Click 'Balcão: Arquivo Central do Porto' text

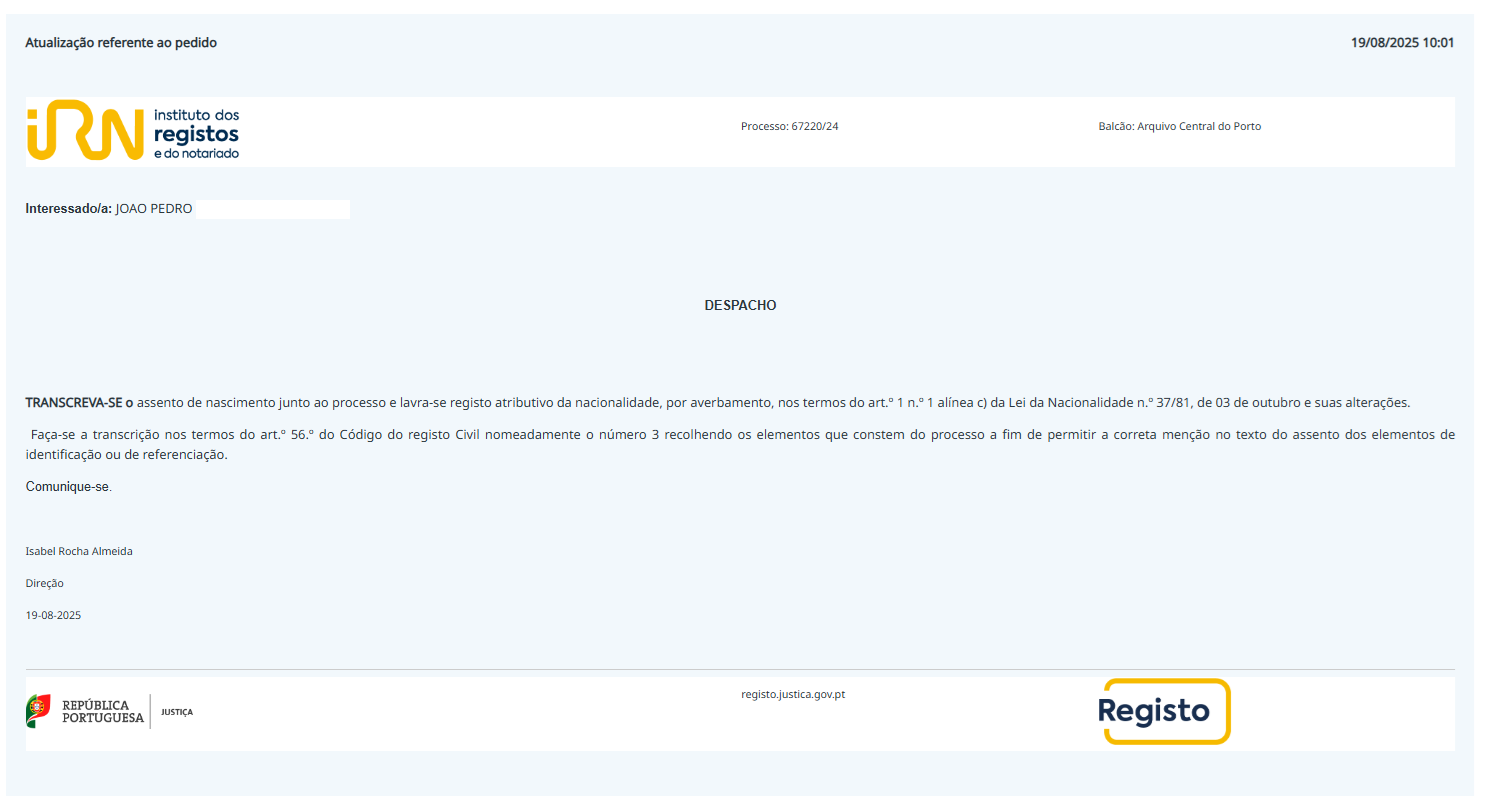click(1179, 126)
